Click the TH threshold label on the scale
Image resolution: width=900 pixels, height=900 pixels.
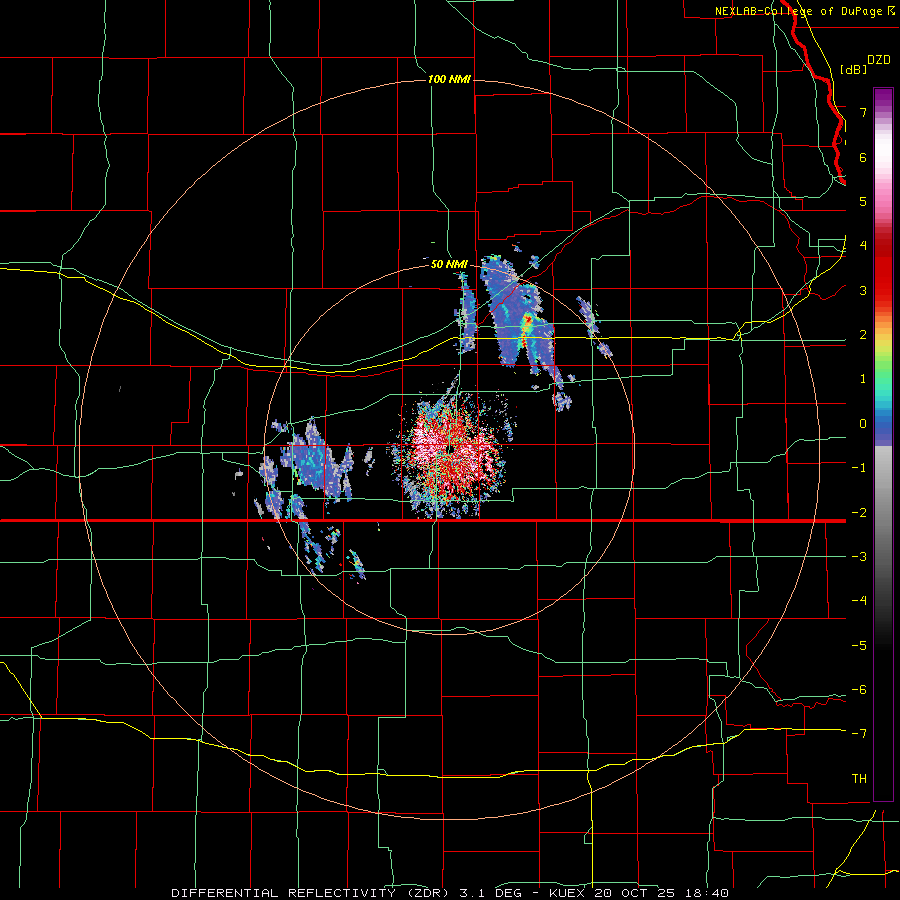click(x=859, y=778)
